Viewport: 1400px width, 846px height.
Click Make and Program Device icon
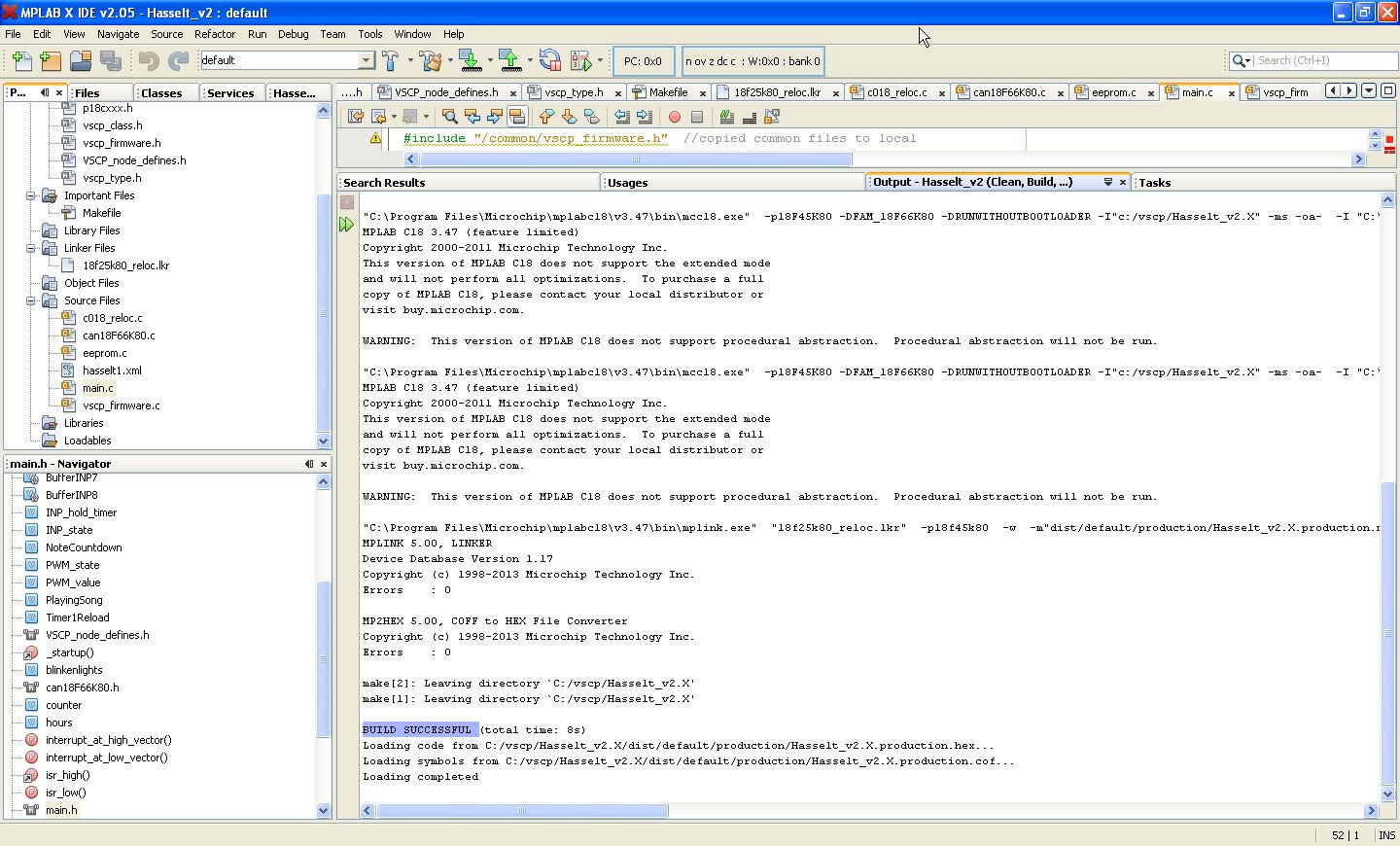pyautogui.click(x=471, y=61)
